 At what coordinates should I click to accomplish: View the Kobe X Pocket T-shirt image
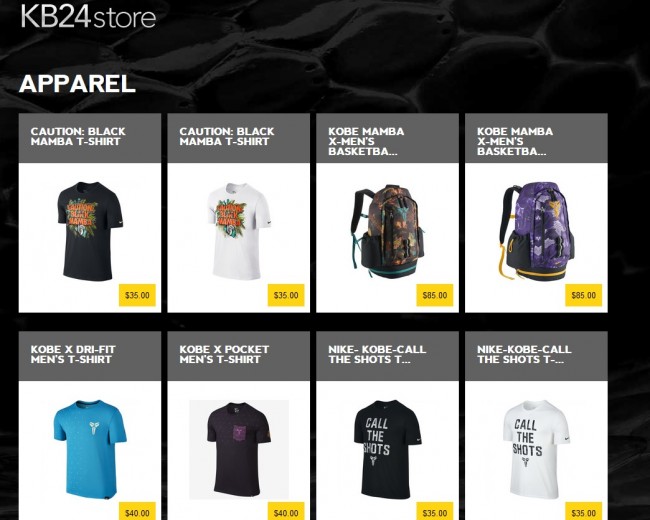(x=239, y=450)
